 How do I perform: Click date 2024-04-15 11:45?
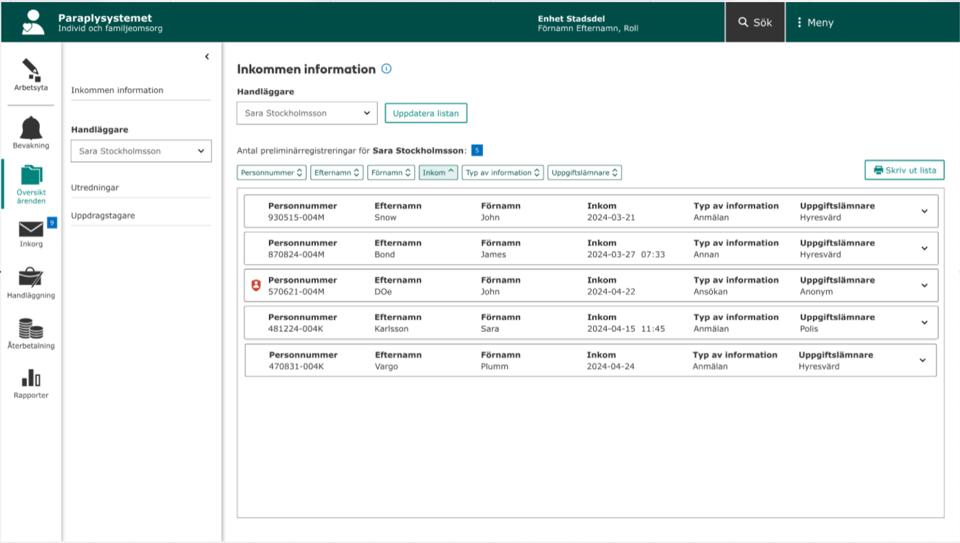626,329
